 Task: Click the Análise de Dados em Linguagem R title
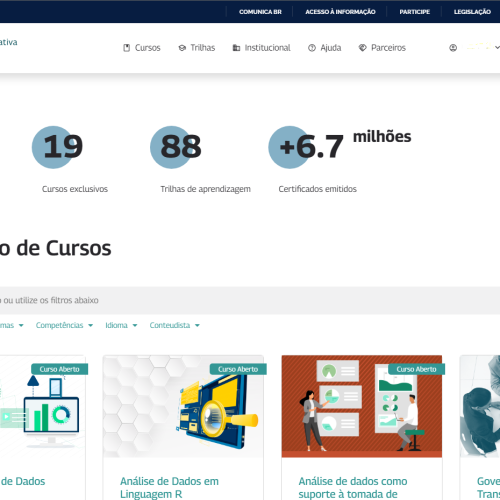point(169,488)
